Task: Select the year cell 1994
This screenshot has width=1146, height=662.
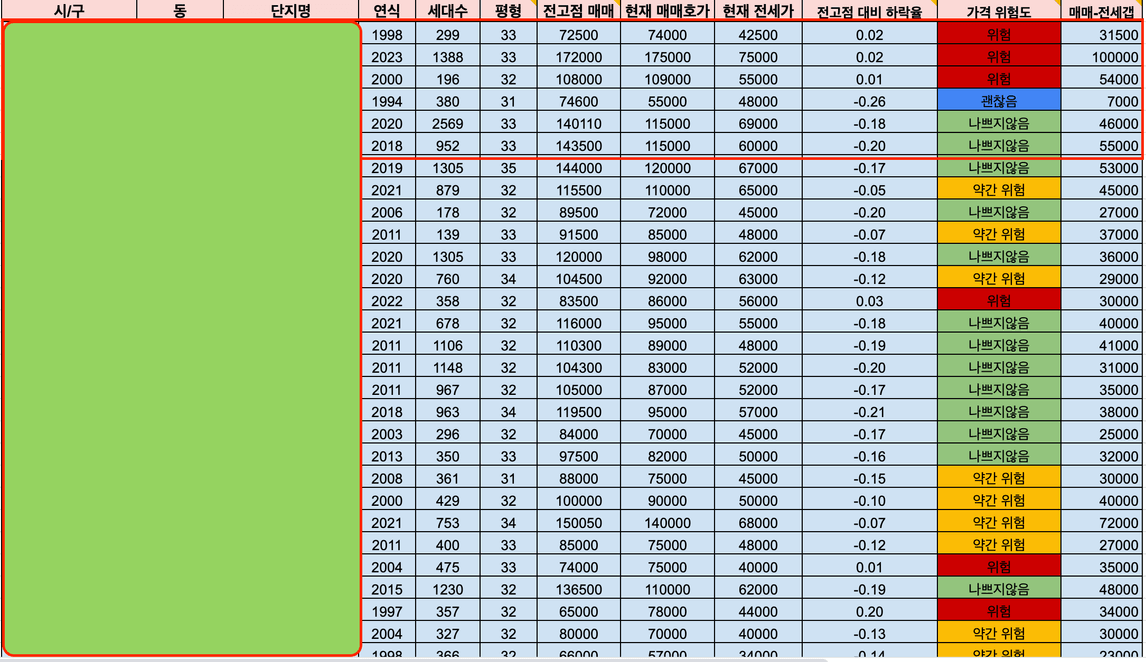Action: pos(387,101)
